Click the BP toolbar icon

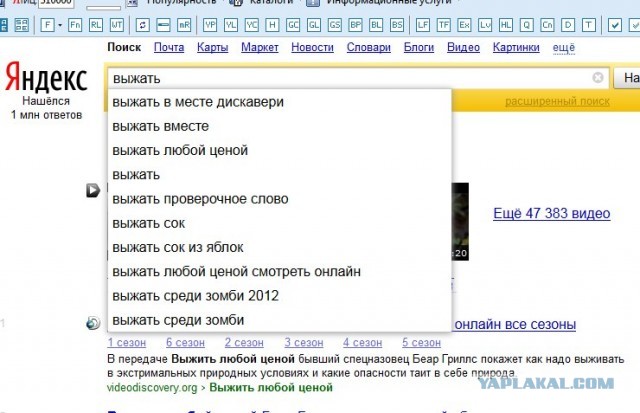(356, 25)
